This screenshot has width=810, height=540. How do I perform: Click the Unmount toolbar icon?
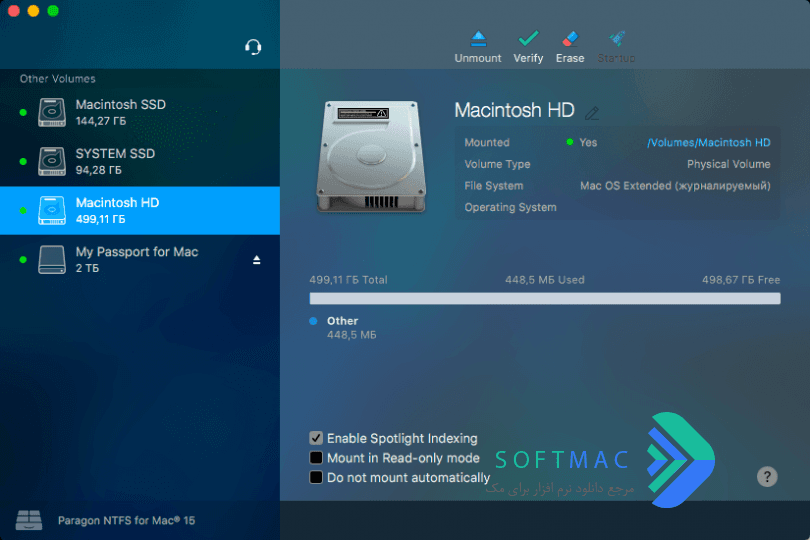(x=478, y=39)
